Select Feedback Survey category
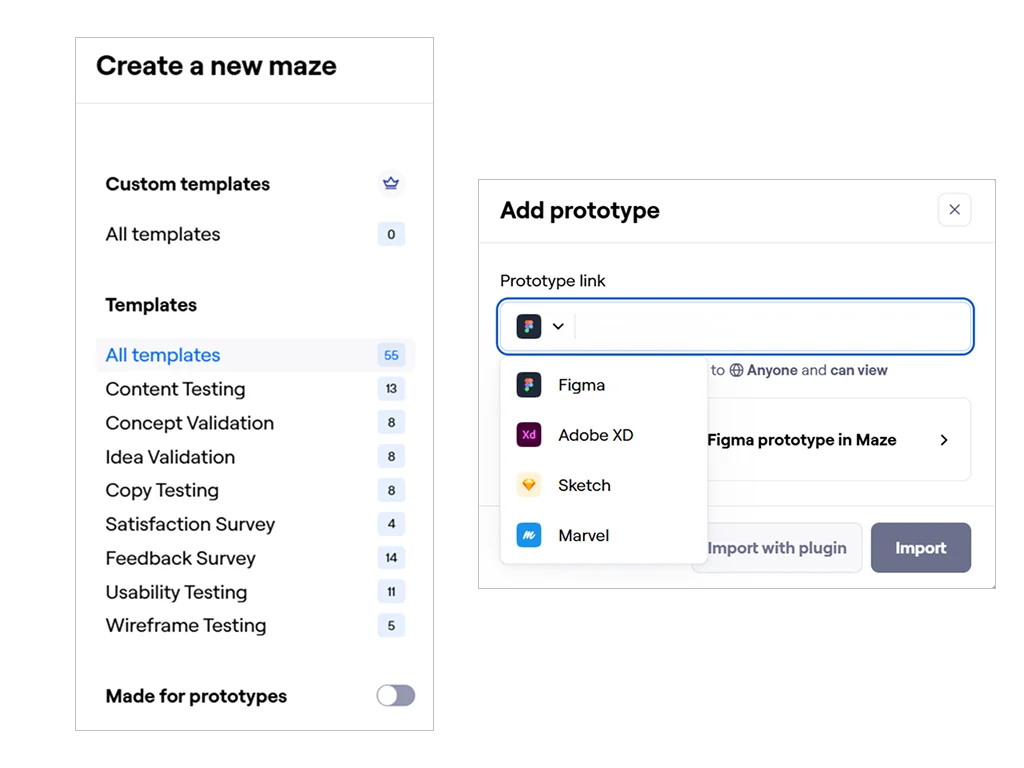The width and height of the screenshot is (1024, 768). tap(180, 558)
